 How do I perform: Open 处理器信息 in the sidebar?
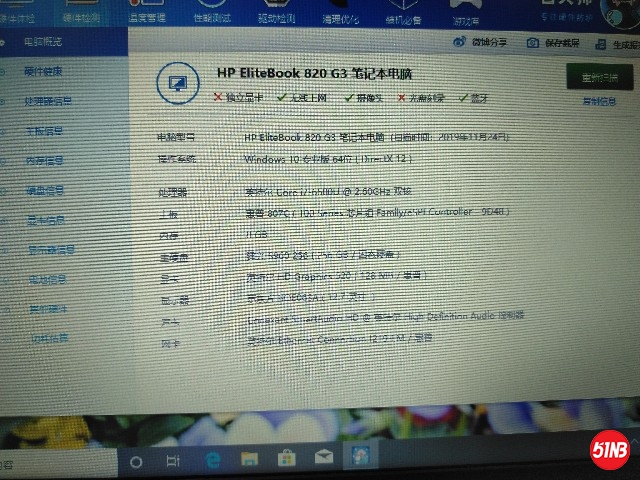point(48,101)
